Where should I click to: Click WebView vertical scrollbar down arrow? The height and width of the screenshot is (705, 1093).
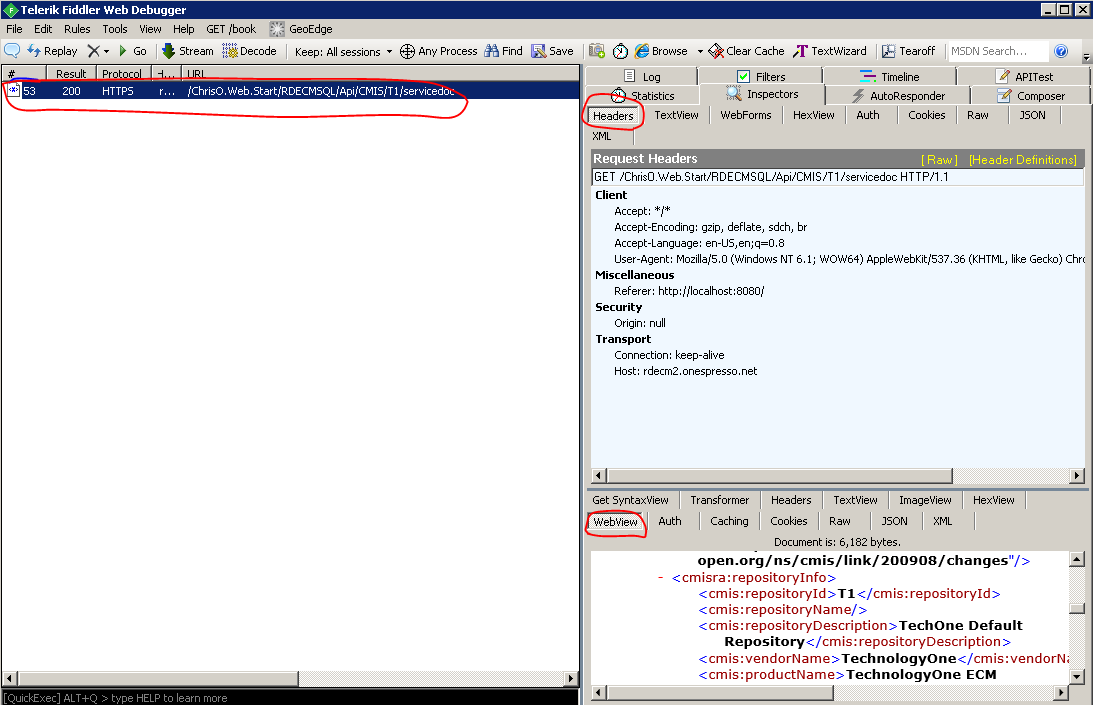pos(1076,676)
